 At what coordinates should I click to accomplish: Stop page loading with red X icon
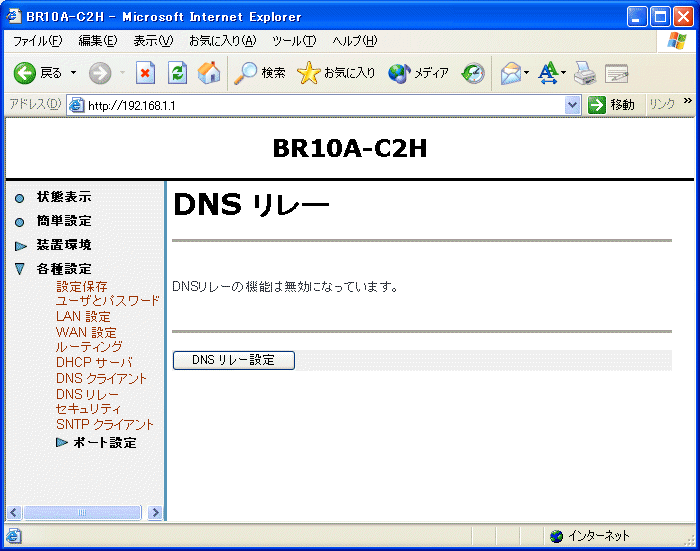tap(145, 73)
